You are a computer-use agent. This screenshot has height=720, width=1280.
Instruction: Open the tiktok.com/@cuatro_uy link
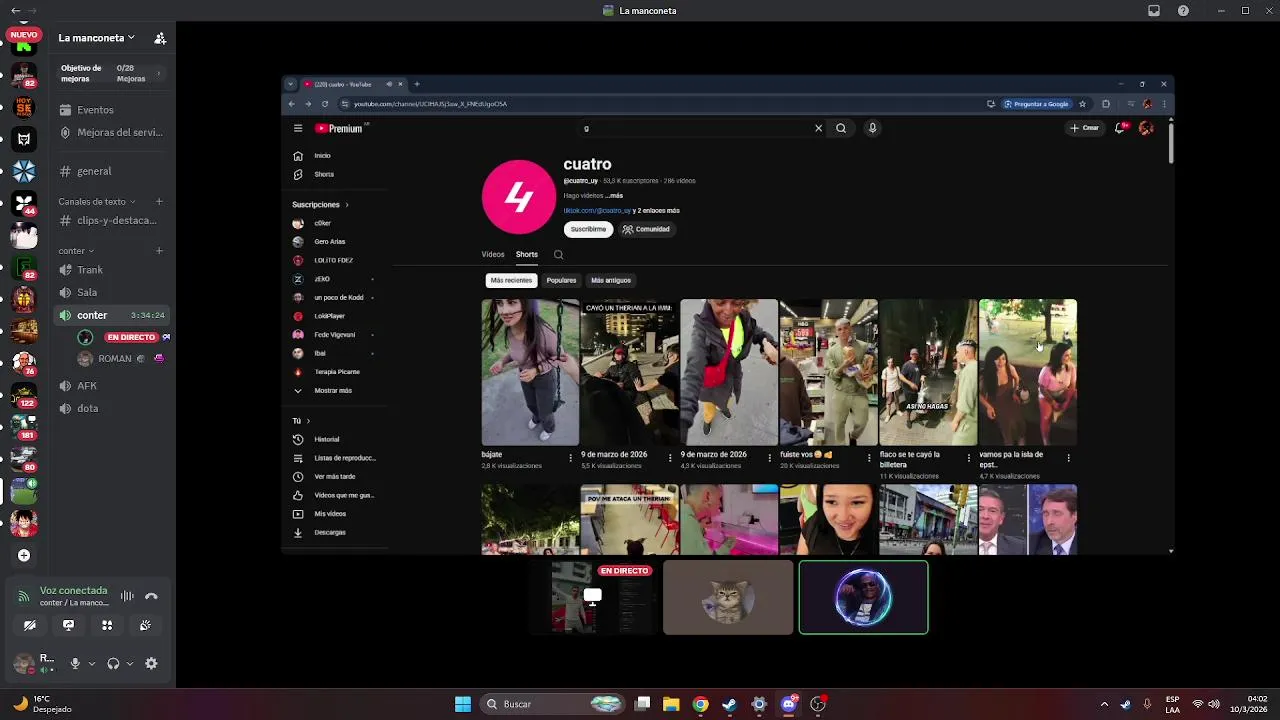pyautogui.click(x=597, y=211)
